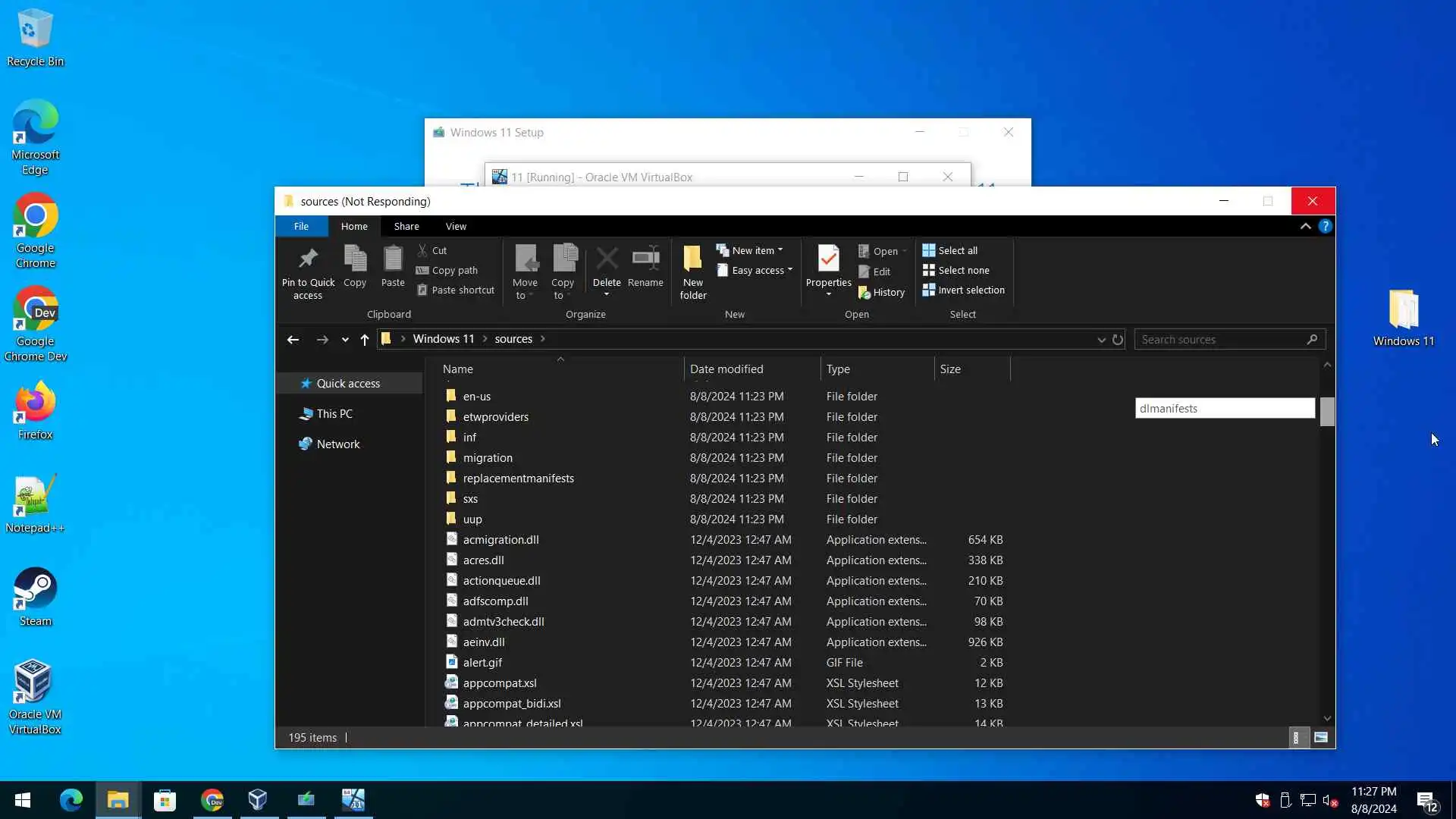This screenshot has width=1456, height=819.
Task: Click the Paste clipboard icon
Action: pos(393,259)
